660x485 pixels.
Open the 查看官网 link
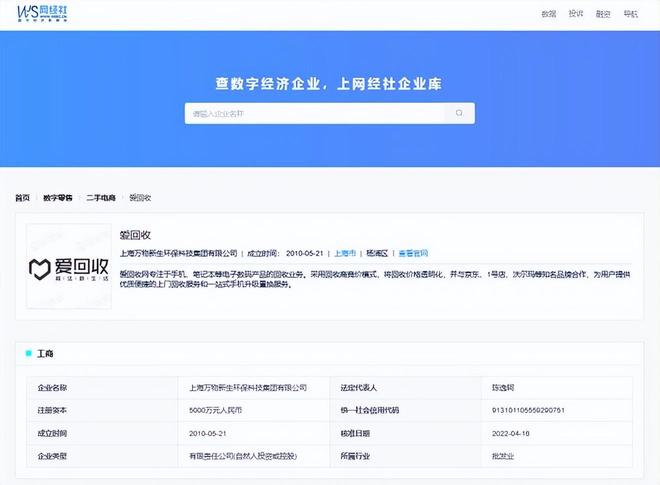click(x=413, y=253)
